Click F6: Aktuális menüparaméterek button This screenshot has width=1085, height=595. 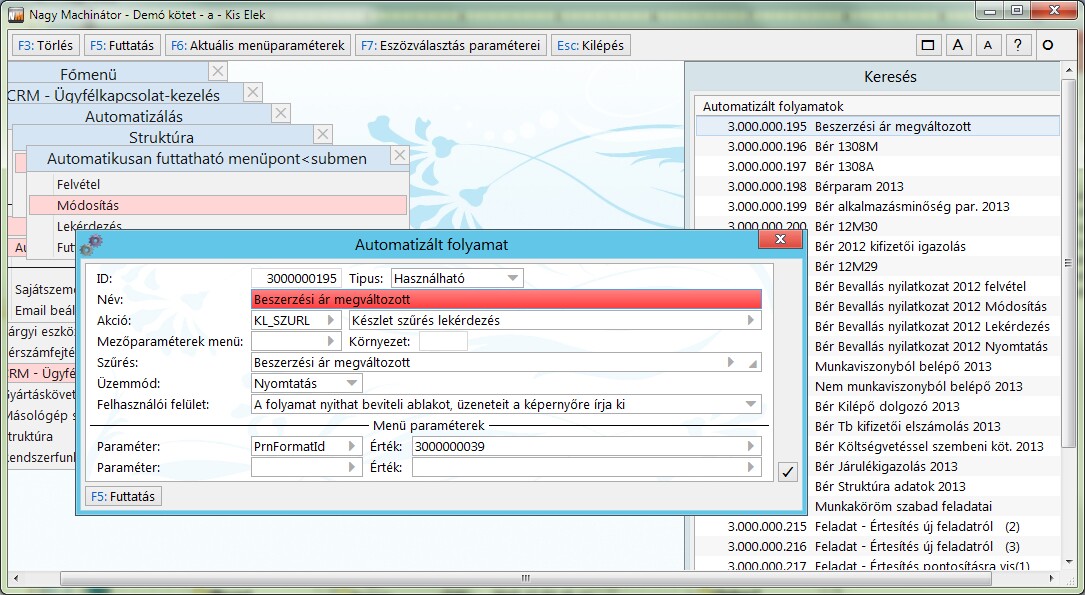click(x=258, y=45)
